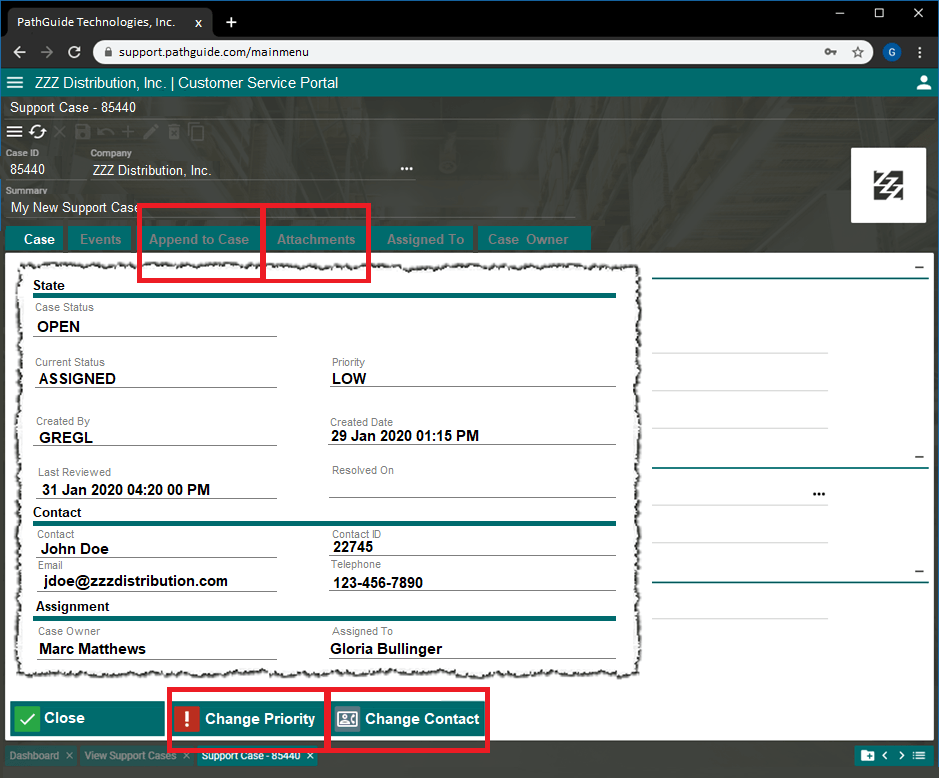The image size is (939, 778).
Task: Click the user account icon in header
Action: click(x=923, y=83)
